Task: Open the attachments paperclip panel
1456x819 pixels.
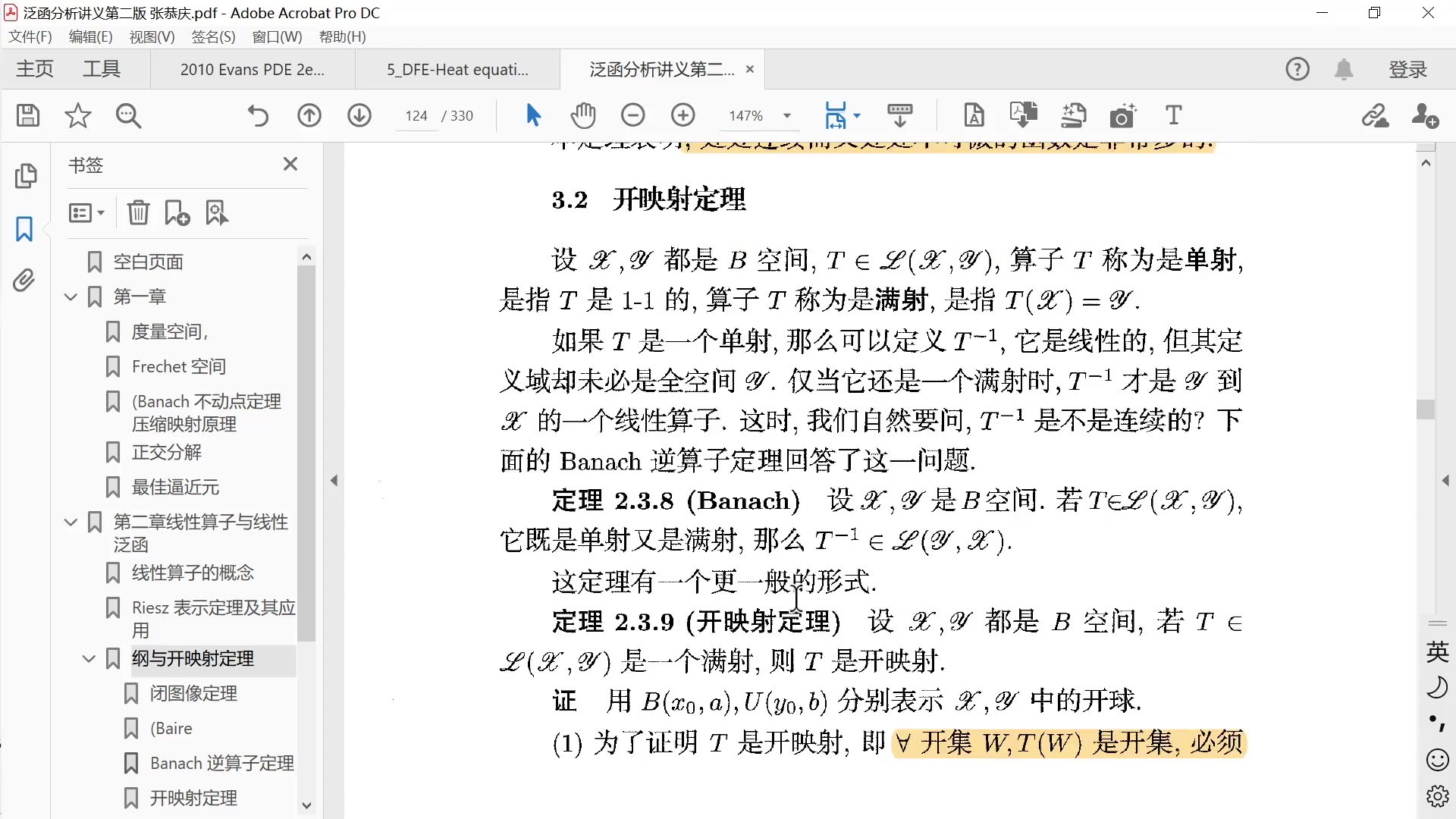Action: click(24, 281)
